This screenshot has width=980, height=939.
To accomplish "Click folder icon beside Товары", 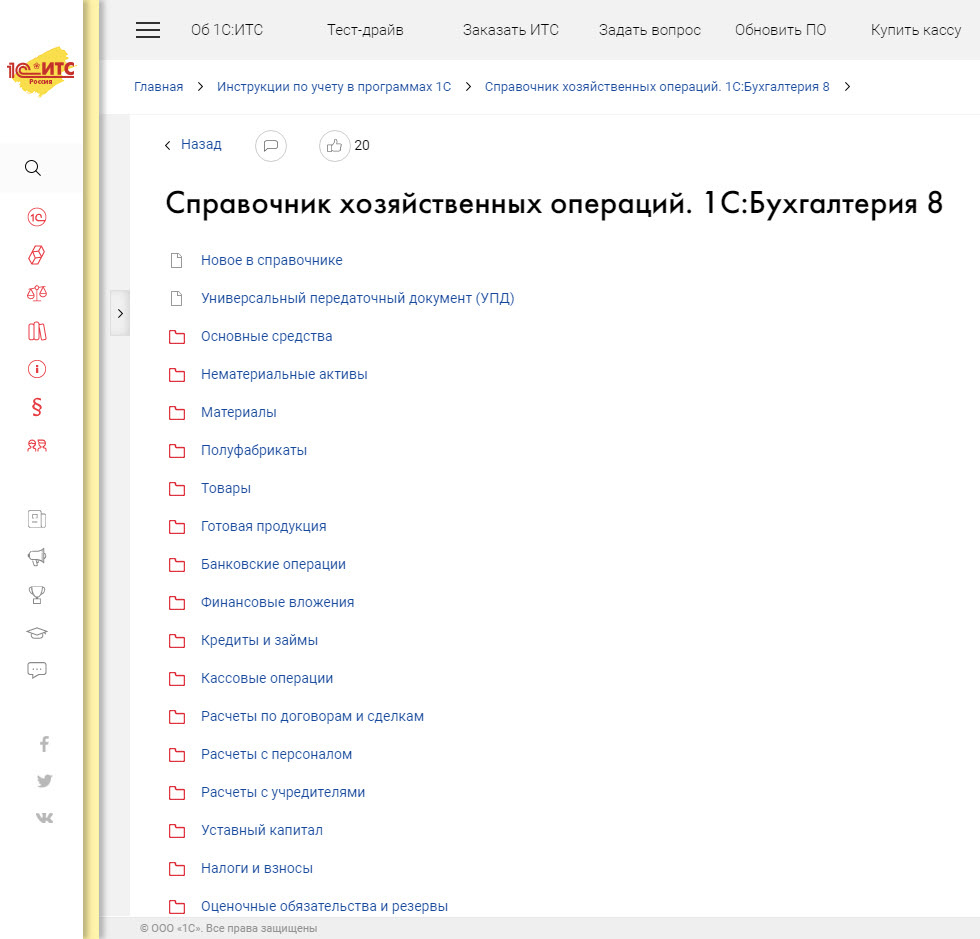I will point(177,489).
